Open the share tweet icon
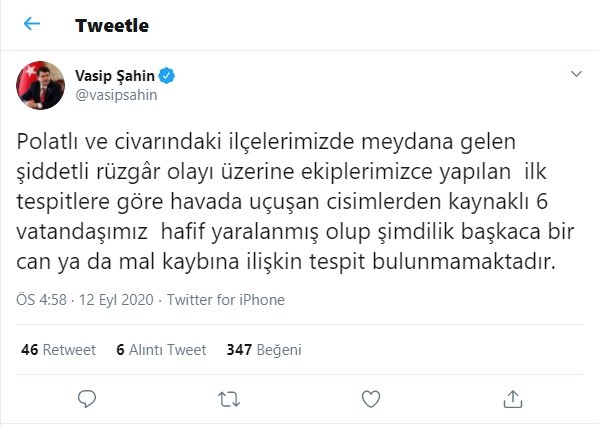 pyautogui.click(x=513, y=399)
